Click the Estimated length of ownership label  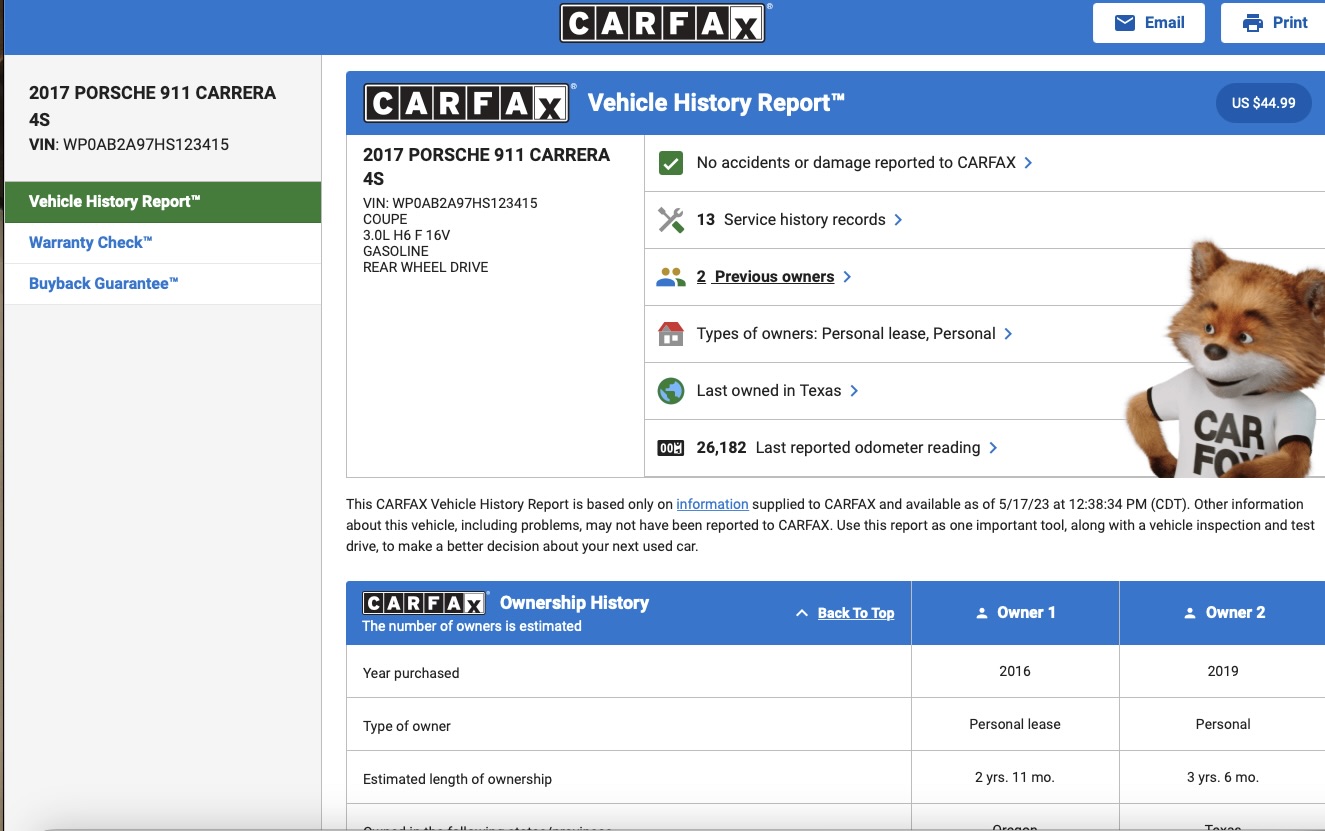(x=457, y=779)
